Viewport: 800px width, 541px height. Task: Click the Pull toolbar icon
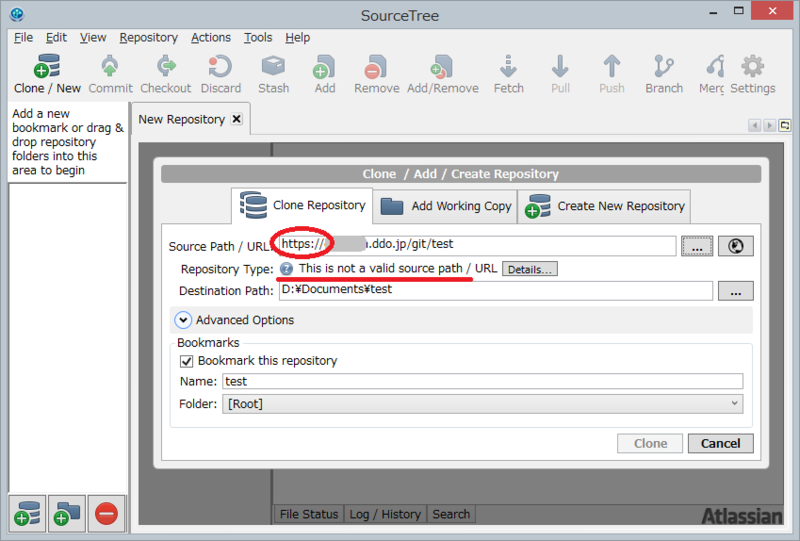(560, 66)
